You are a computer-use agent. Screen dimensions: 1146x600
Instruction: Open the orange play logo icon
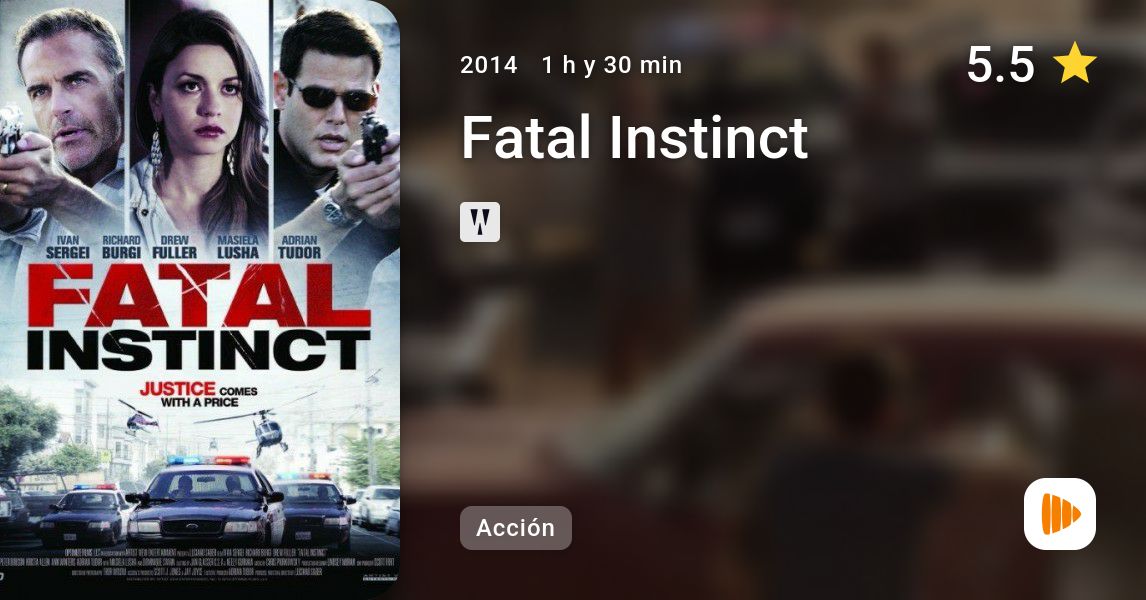1060,514
